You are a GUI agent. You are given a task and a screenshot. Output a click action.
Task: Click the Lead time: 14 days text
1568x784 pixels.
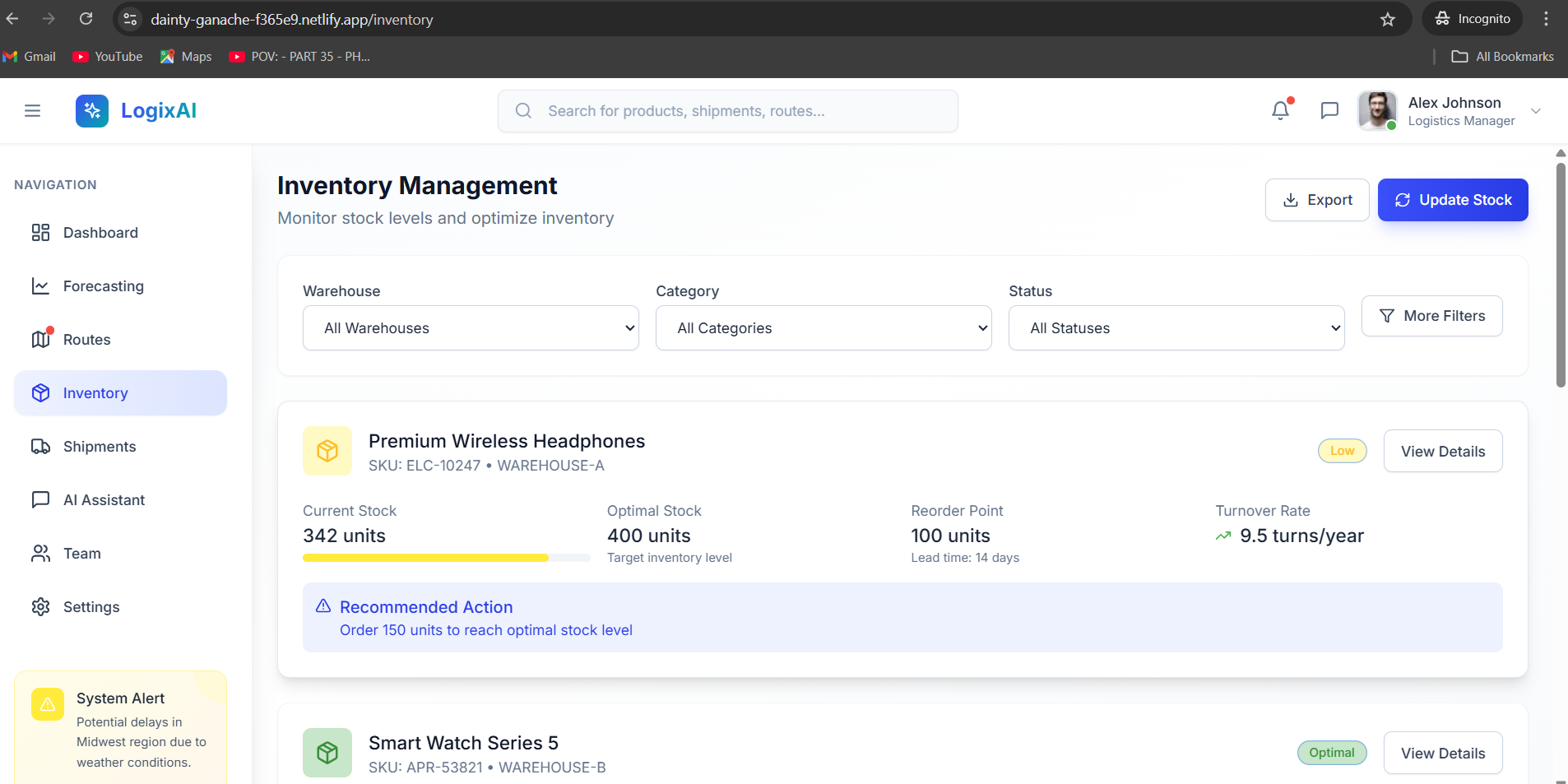coord(965,558)
